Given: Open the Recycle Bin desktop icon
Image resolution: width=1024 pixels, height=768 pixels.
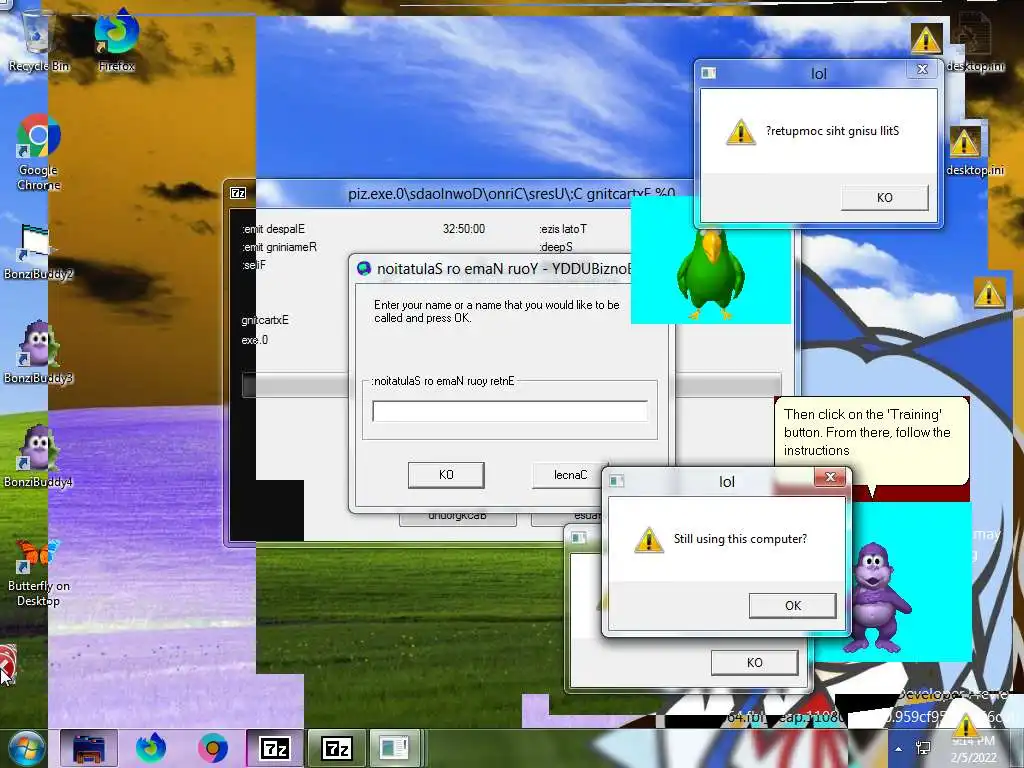Looking at the screenshot, I should [37, 40].
